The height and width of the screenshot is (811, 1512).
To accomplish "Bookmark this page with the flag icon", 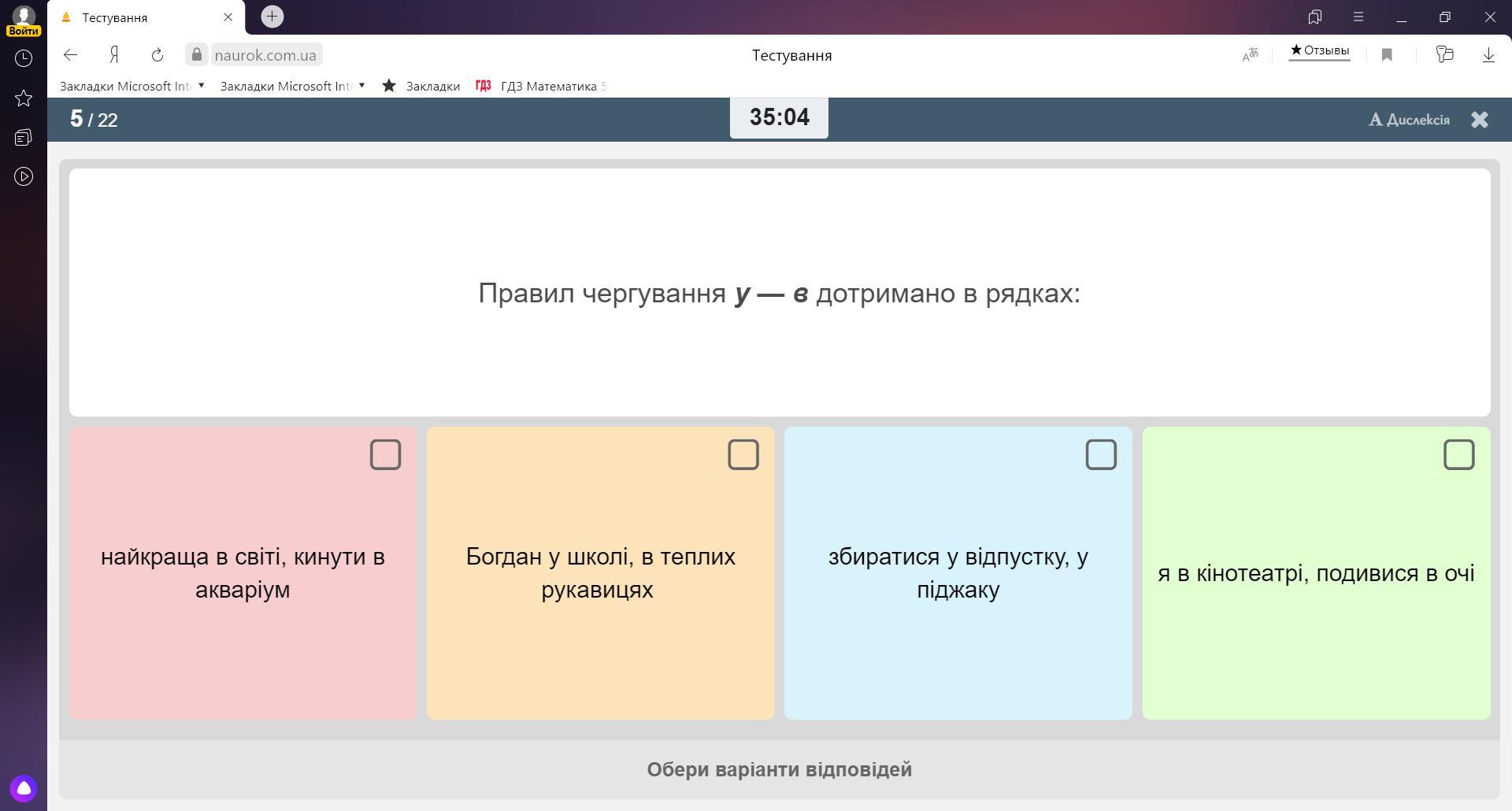I will pos(1387,55).
